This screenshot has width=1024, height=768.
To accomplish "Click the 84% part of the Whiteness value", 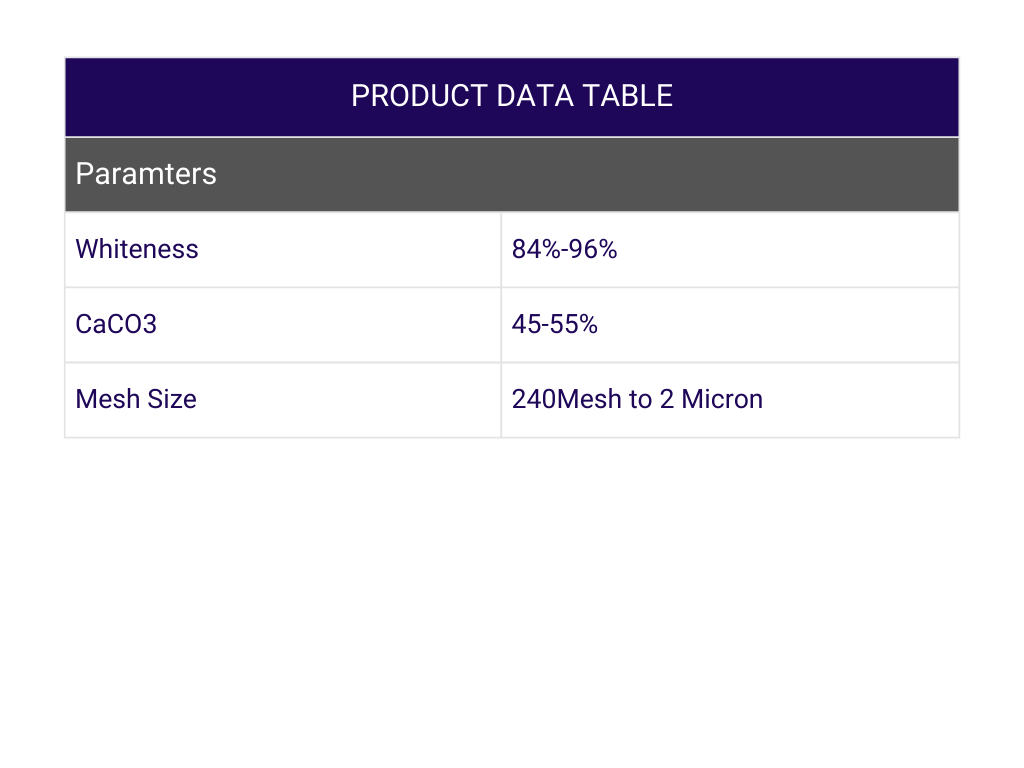I will pos(535,249).
